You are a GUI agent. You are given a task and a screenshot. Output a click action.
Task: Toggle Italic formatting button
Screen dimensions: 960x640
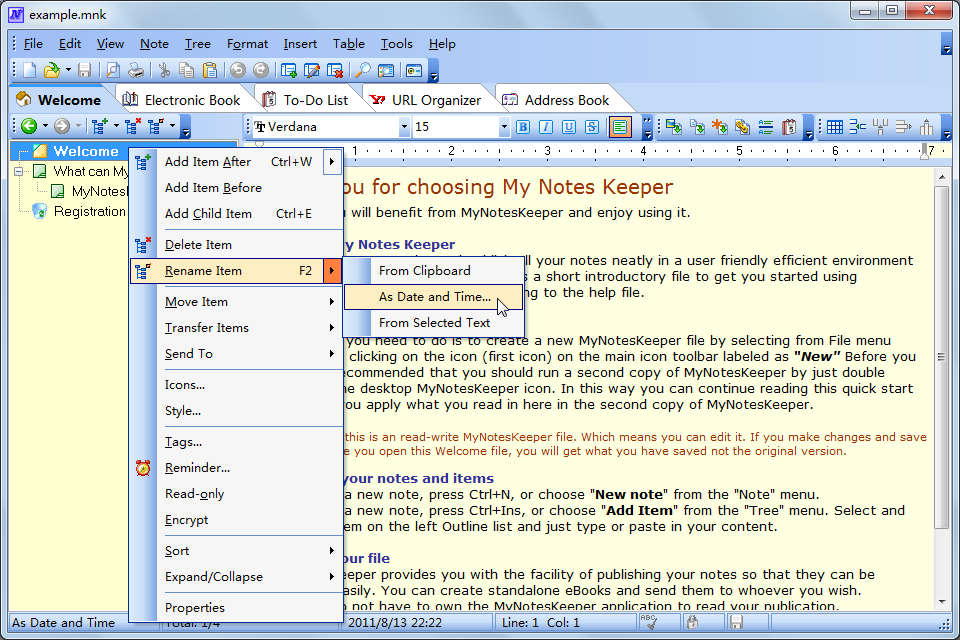[546, 127]
